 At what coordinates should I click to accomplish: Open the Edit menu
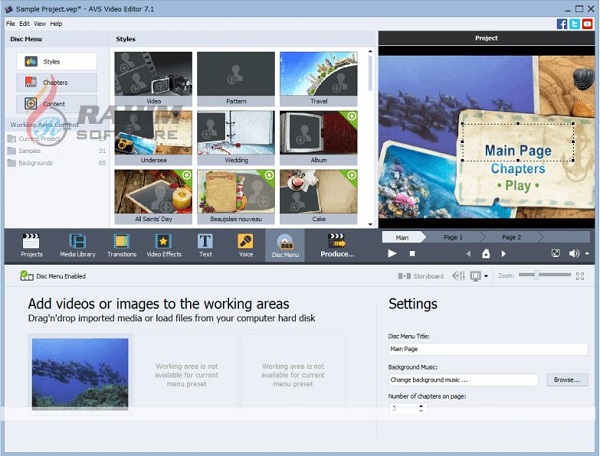coord(24,23)
